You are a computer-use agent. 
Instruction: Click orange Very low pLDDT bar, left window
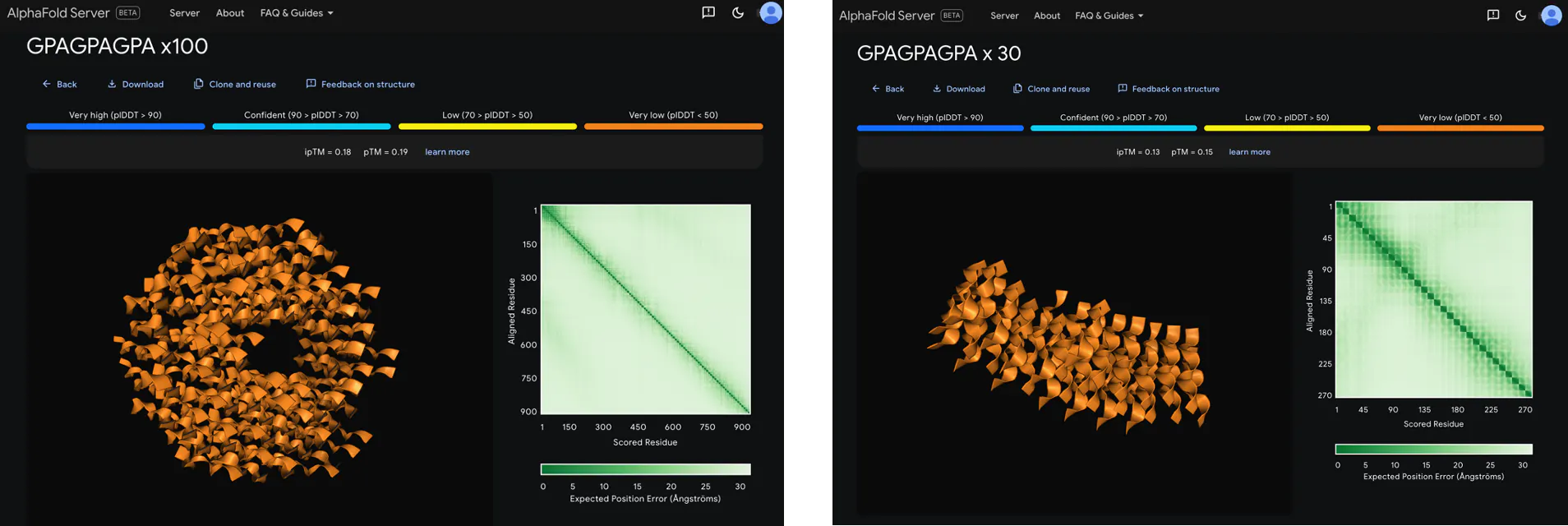674,127
